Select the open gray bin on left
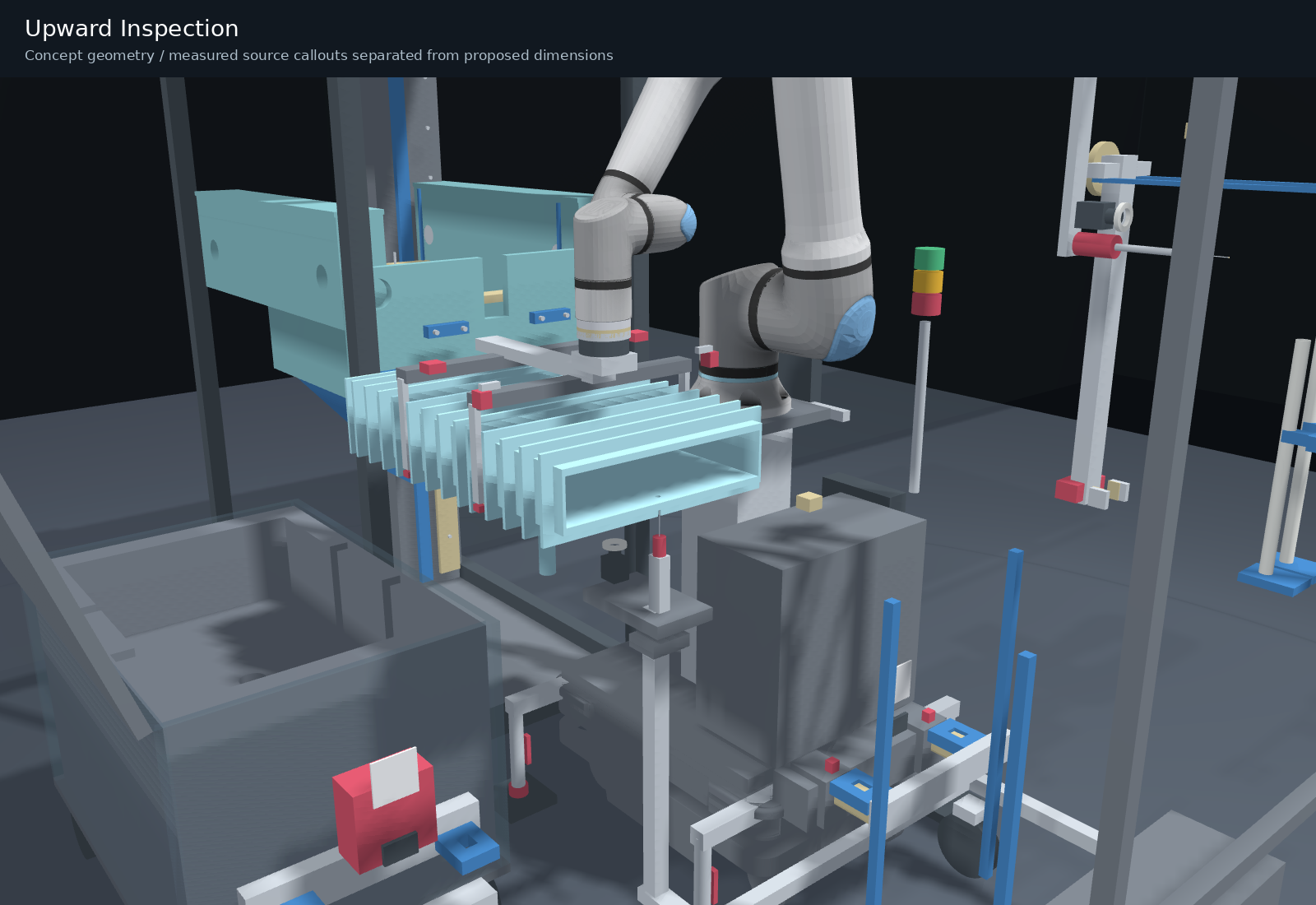This screenshot has width=1316, height=905. coord(247,683)
